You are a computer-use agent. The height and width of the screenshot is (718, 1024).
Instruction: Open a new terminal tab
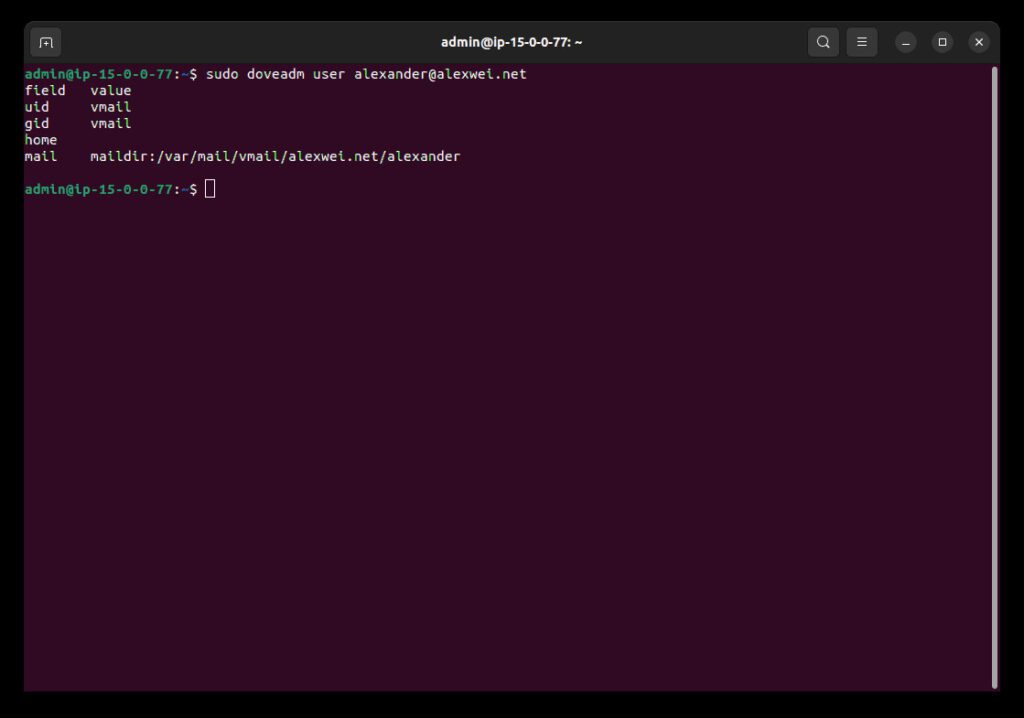tap(46, 42)
